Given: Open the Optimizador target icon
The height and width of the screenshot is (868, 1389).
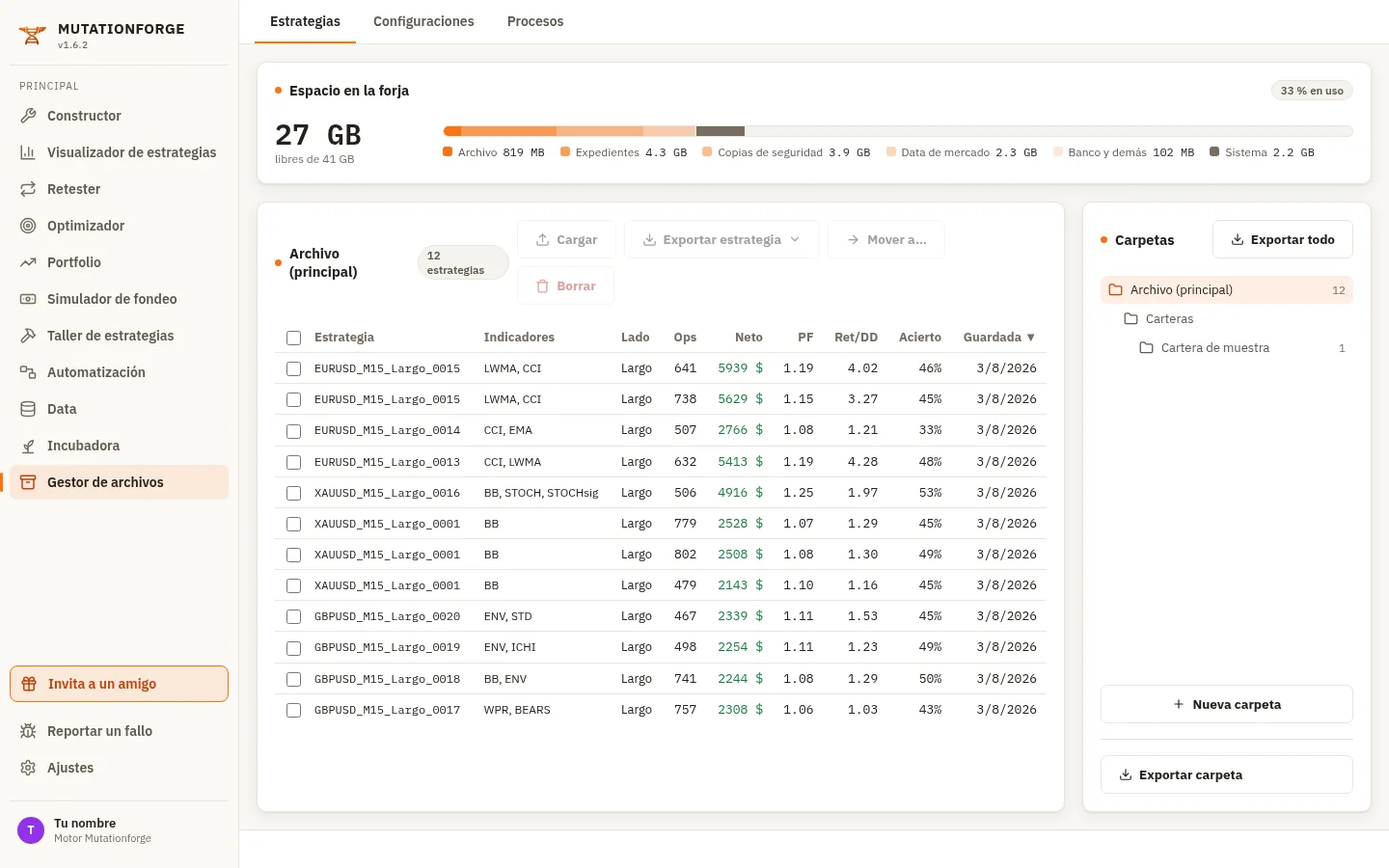Looking at the screenshot, I should coord(28,226).
